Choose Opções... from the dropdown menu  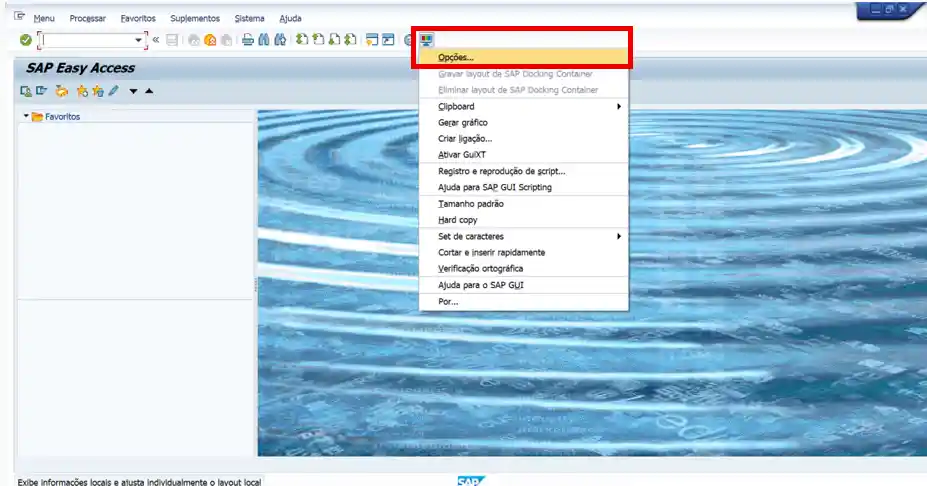[524, 57]
